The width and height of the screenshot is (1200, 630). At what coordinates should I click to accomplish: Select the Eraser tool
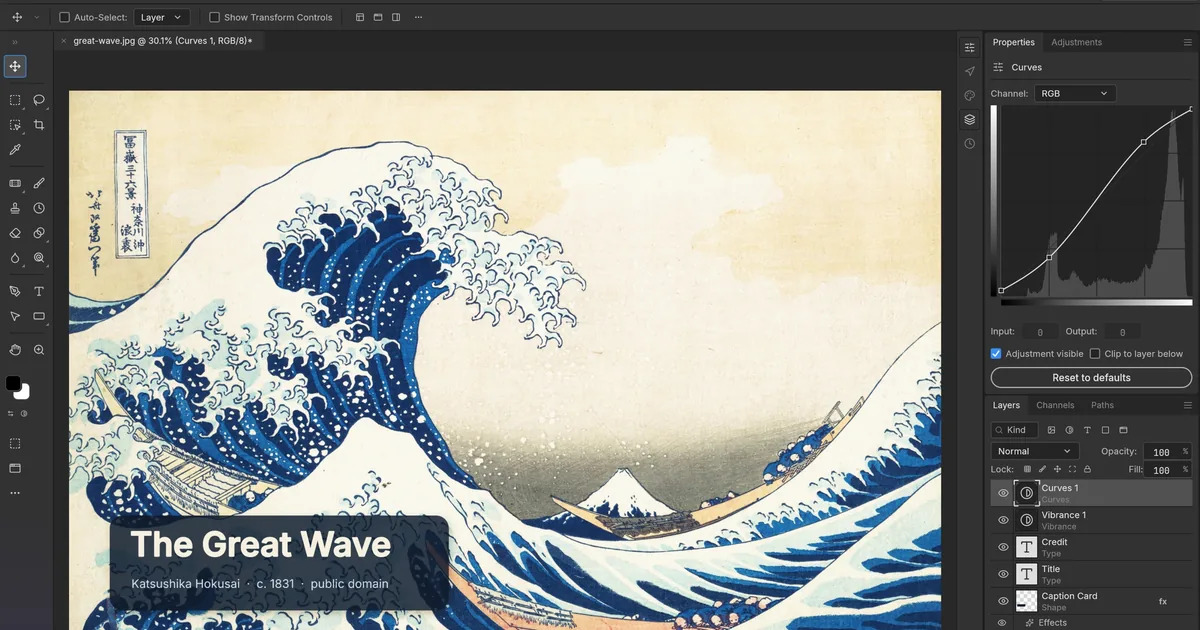[x=15, y=233]
